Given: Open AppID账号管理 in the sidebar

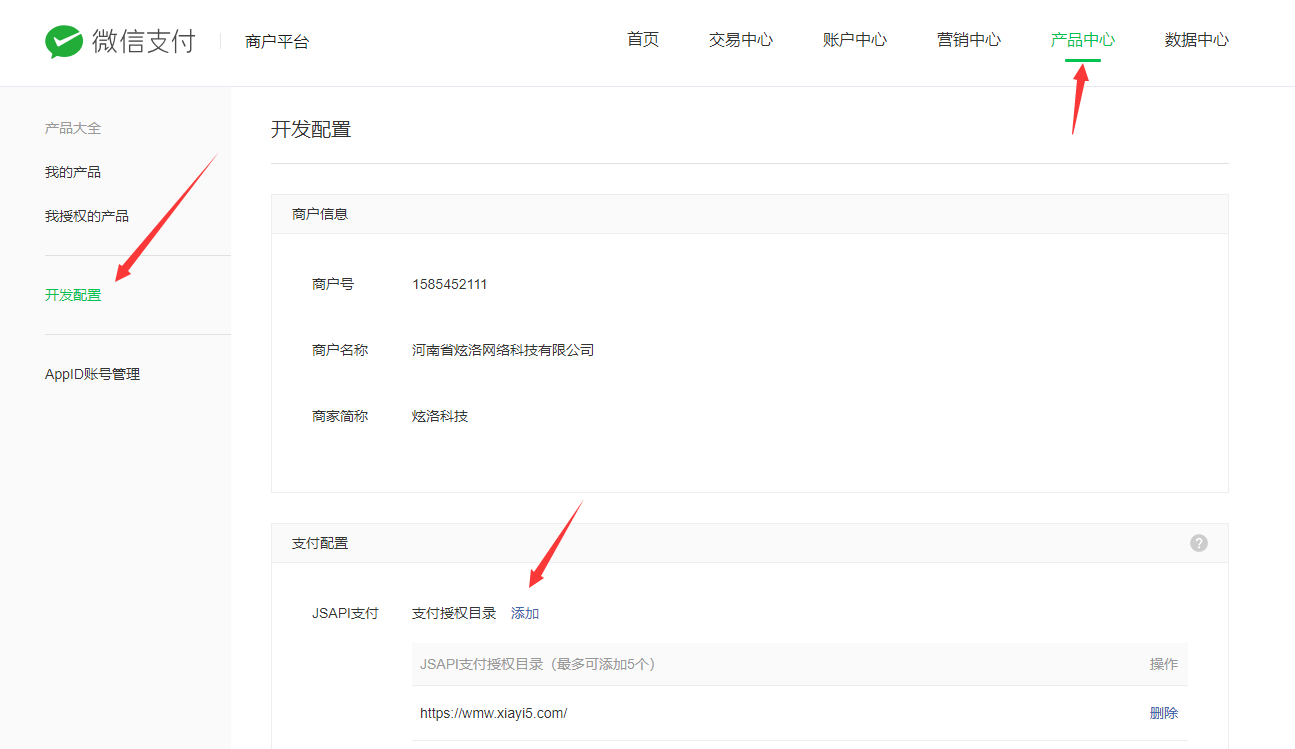Looking at the screenshot, I should (92, 374).
